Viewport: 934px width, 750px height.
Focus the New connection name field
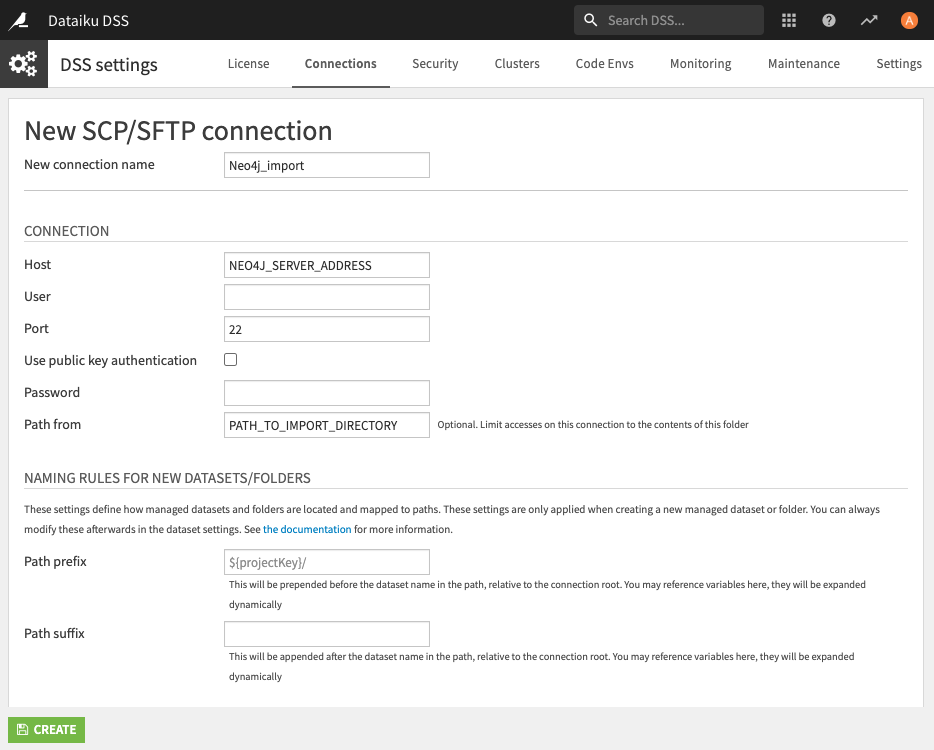pyautogui.click(x=327, y=165)
